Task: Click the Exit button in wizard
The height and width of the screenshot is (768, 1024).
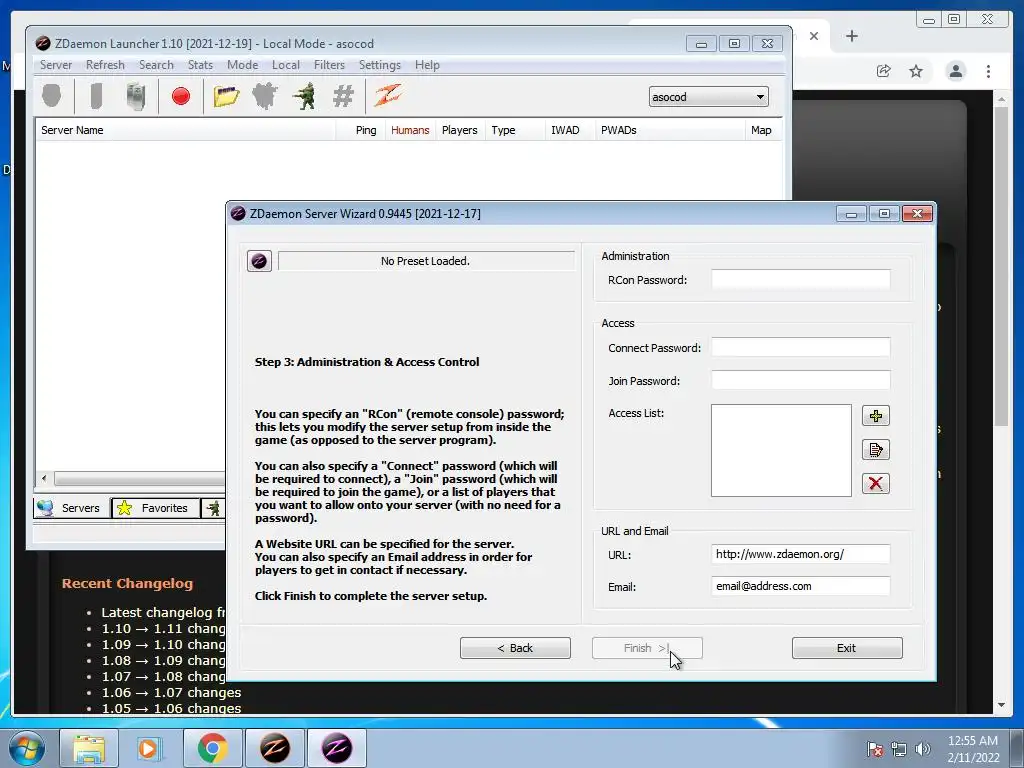Action: (x=847, y=648)
